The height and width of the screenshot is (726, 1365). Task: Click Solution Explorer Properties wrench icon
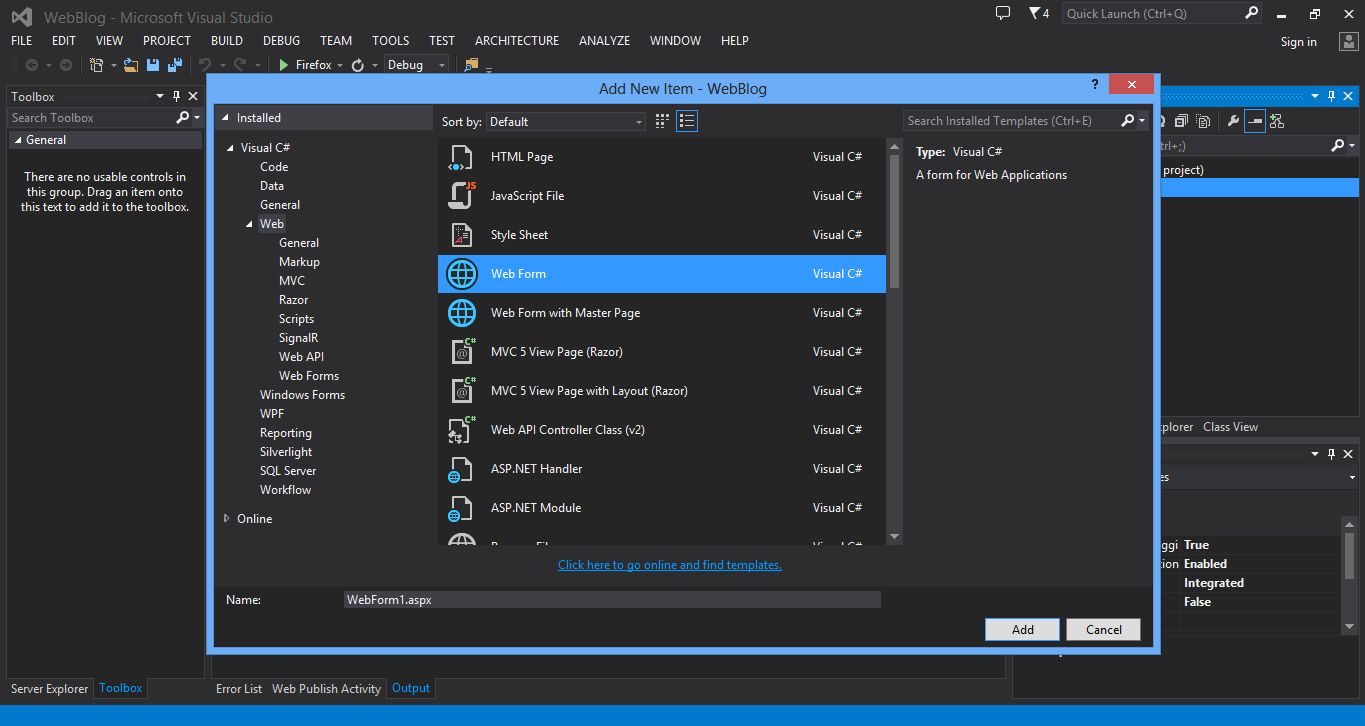pos(1233,121)
